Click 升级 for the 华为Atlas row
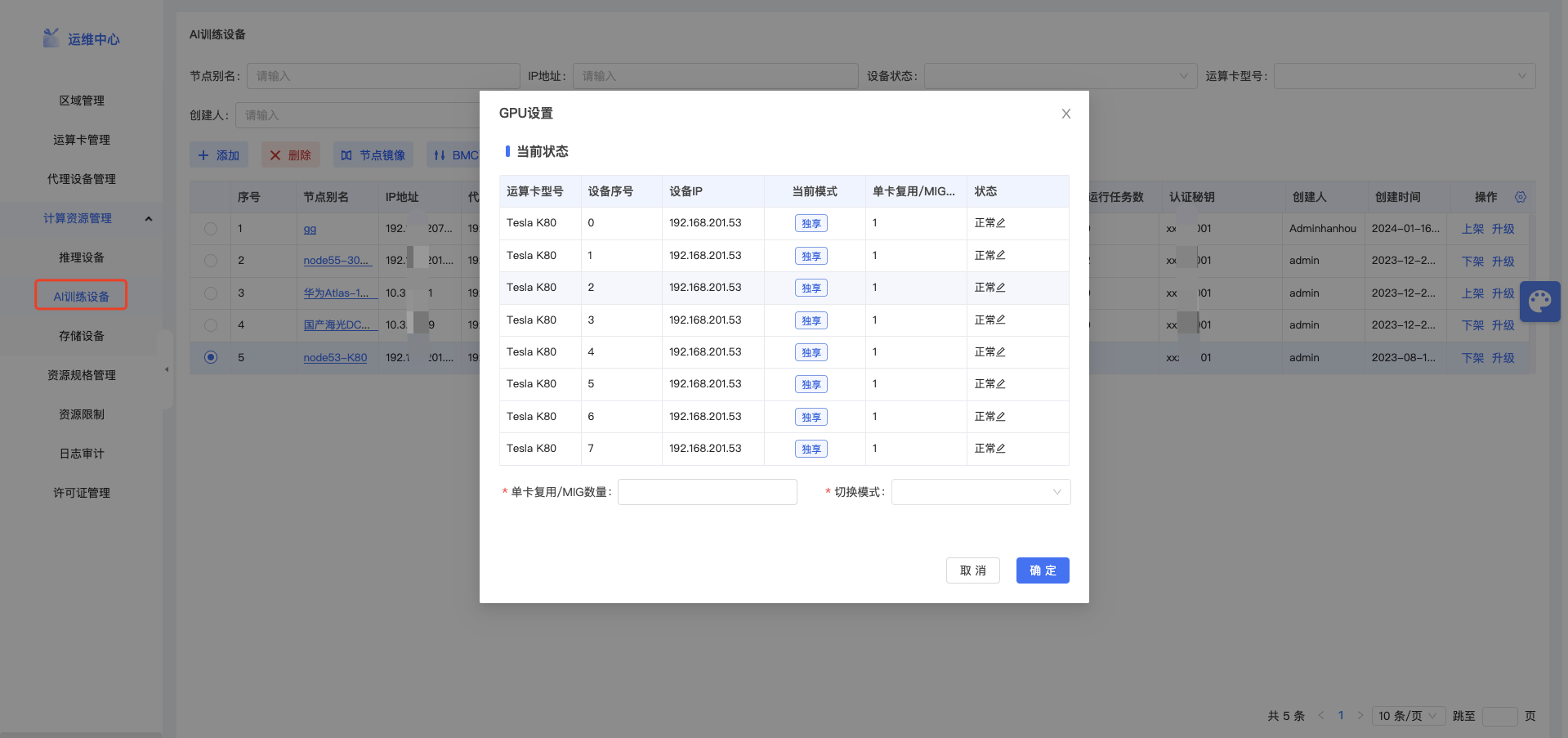 click(x=1503, y=293)
